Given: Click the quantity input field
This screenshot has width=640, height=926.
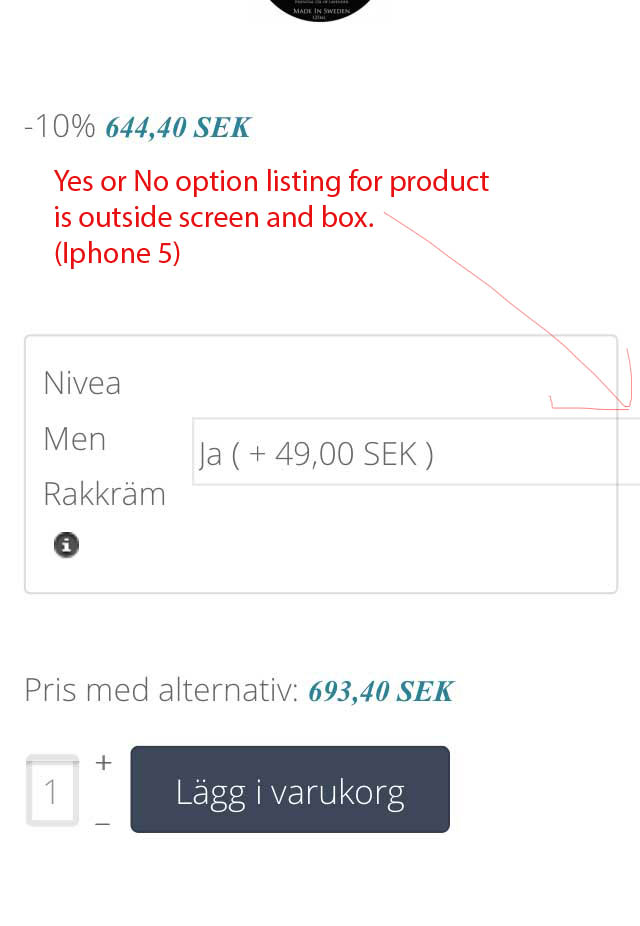Looking at the screenshot, I should click(x=52, y=792).
